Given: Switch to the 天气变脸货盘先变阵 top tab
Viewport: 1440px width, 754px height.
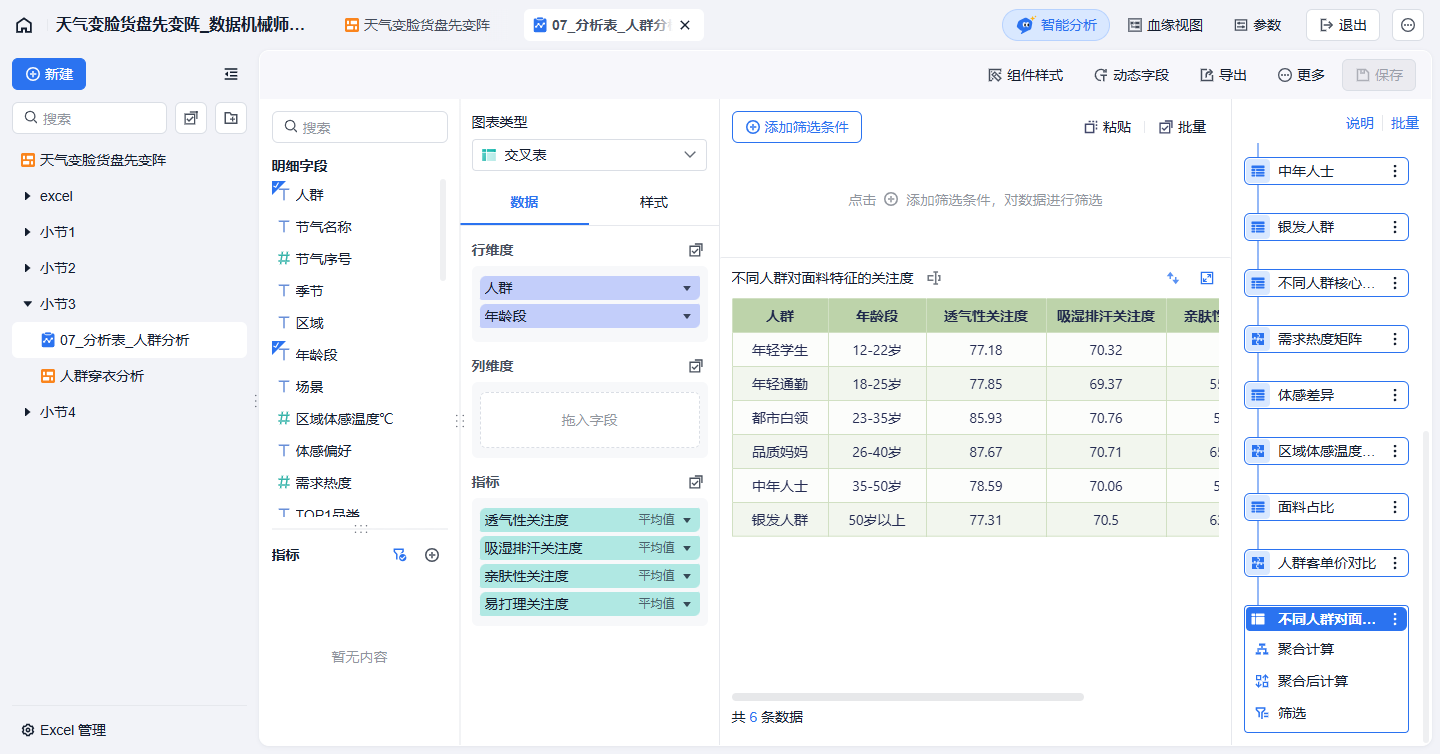Looking at the screenshot, I should coord(418,25).
